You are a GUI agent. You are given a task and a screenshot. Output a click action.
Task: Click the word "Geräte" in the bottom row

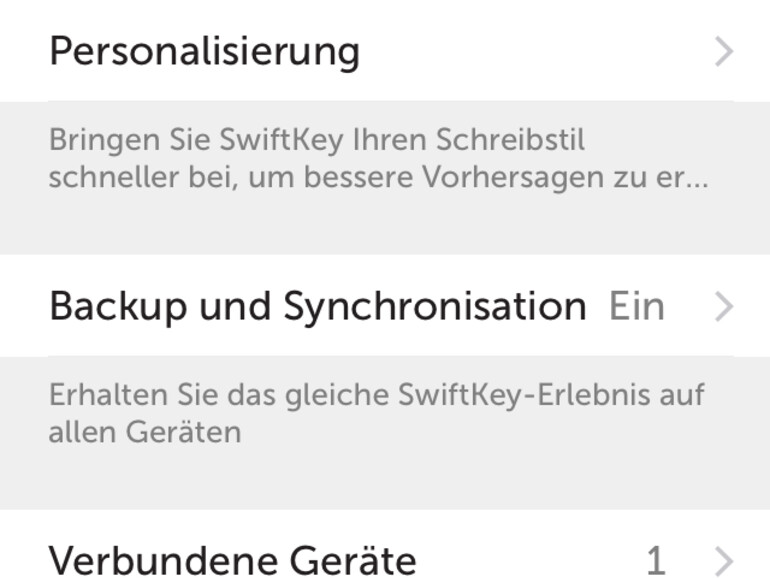click(356, 560)
